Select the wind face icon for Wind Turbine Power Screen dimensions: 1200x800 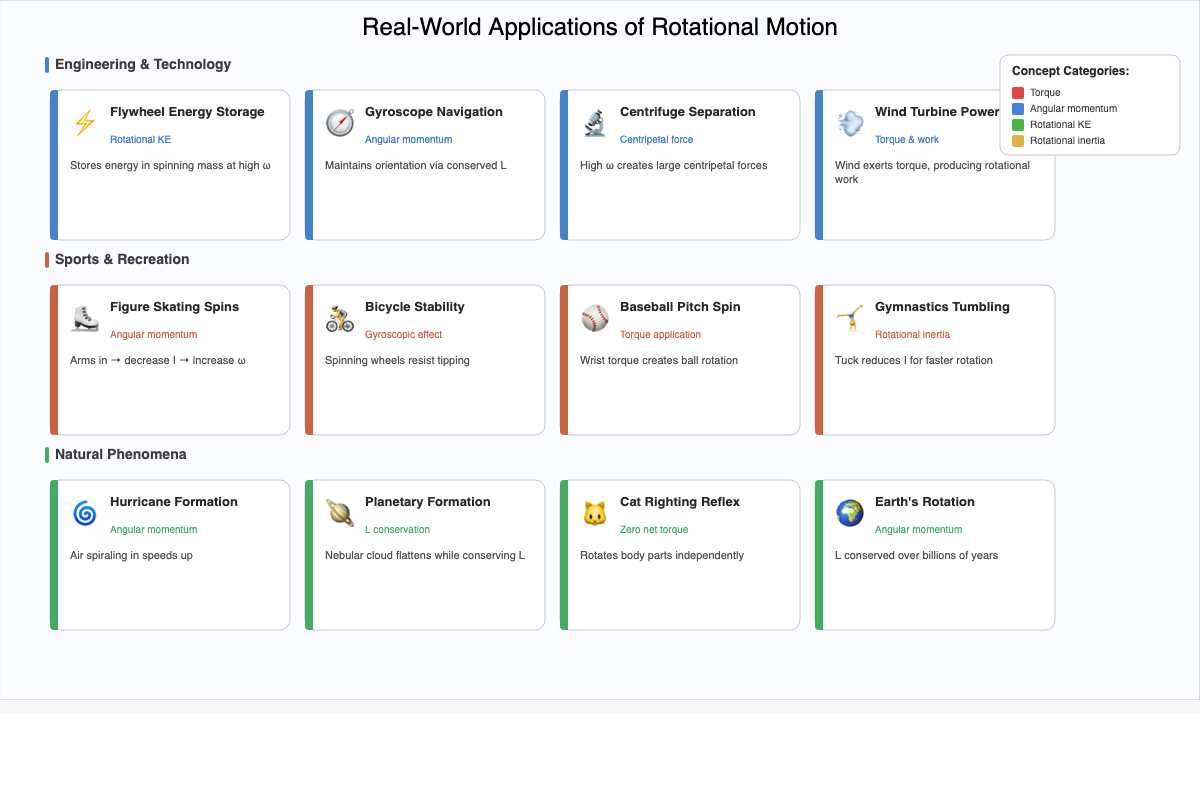tap(849, 122)
